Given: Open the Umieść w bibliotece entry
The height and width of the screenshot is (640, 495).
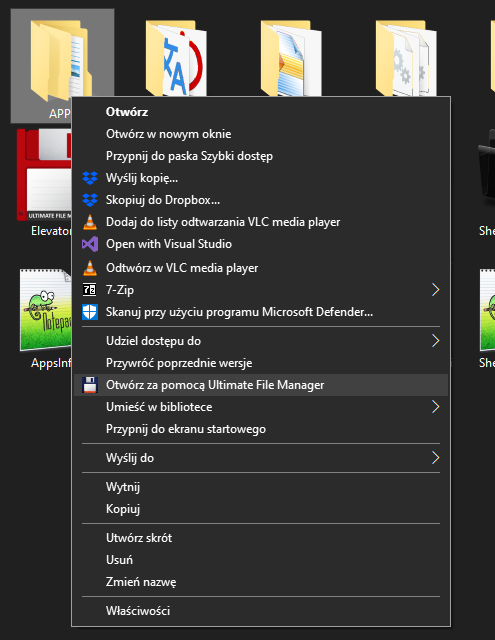Looking at the screenshot, I should [261, 407].
